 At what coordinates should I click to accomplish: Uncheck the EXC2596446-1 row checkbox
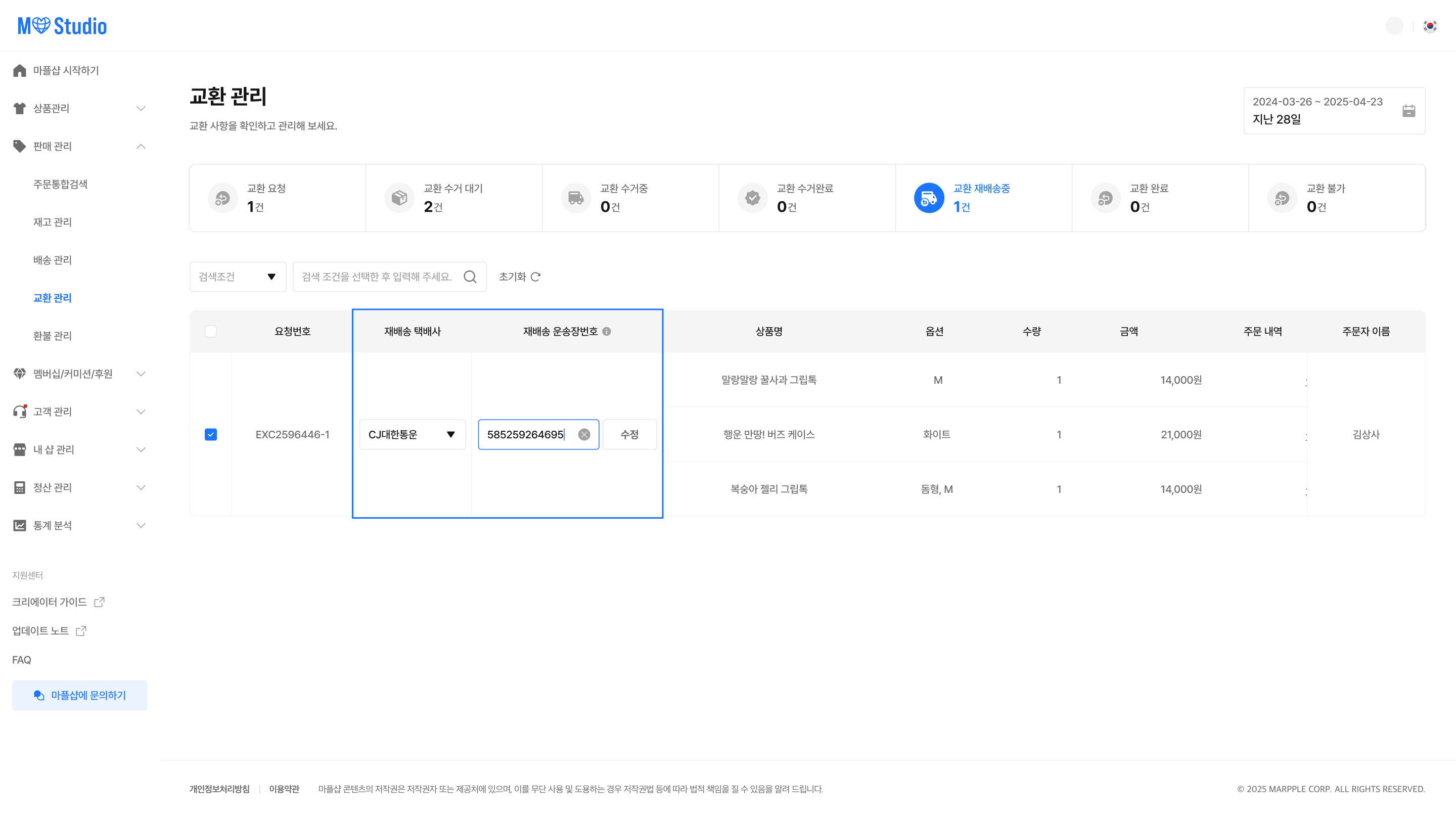(211, 434)
